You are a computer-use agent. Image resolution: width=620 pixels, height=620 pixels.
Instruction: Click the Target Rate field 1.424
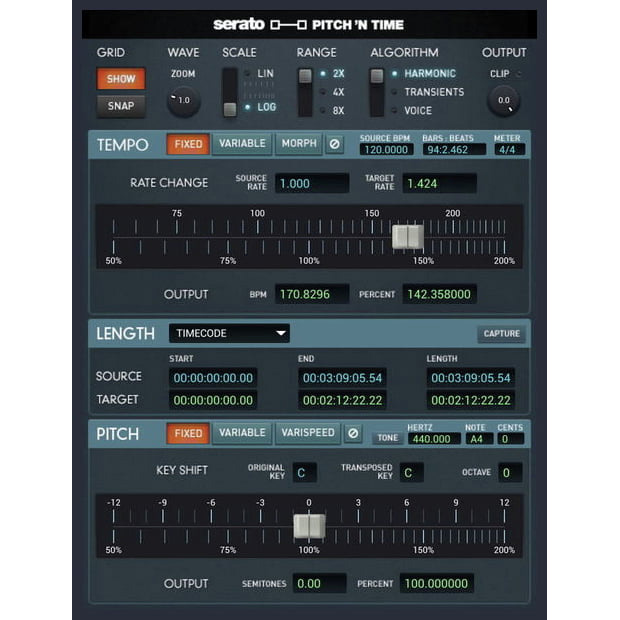point(439,183)
